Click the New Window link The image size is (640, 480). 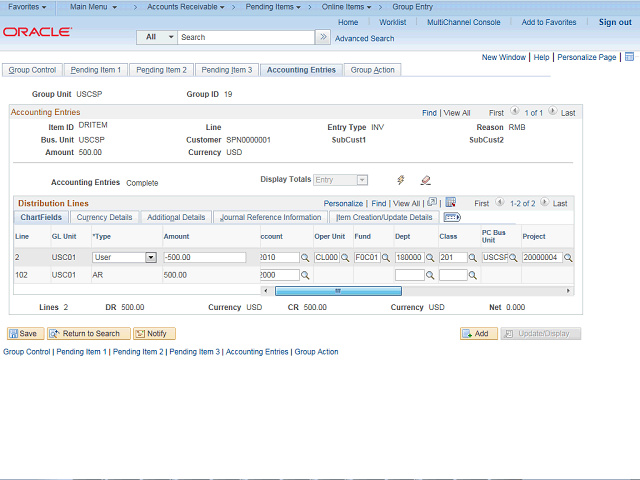[x=504, y=57]
